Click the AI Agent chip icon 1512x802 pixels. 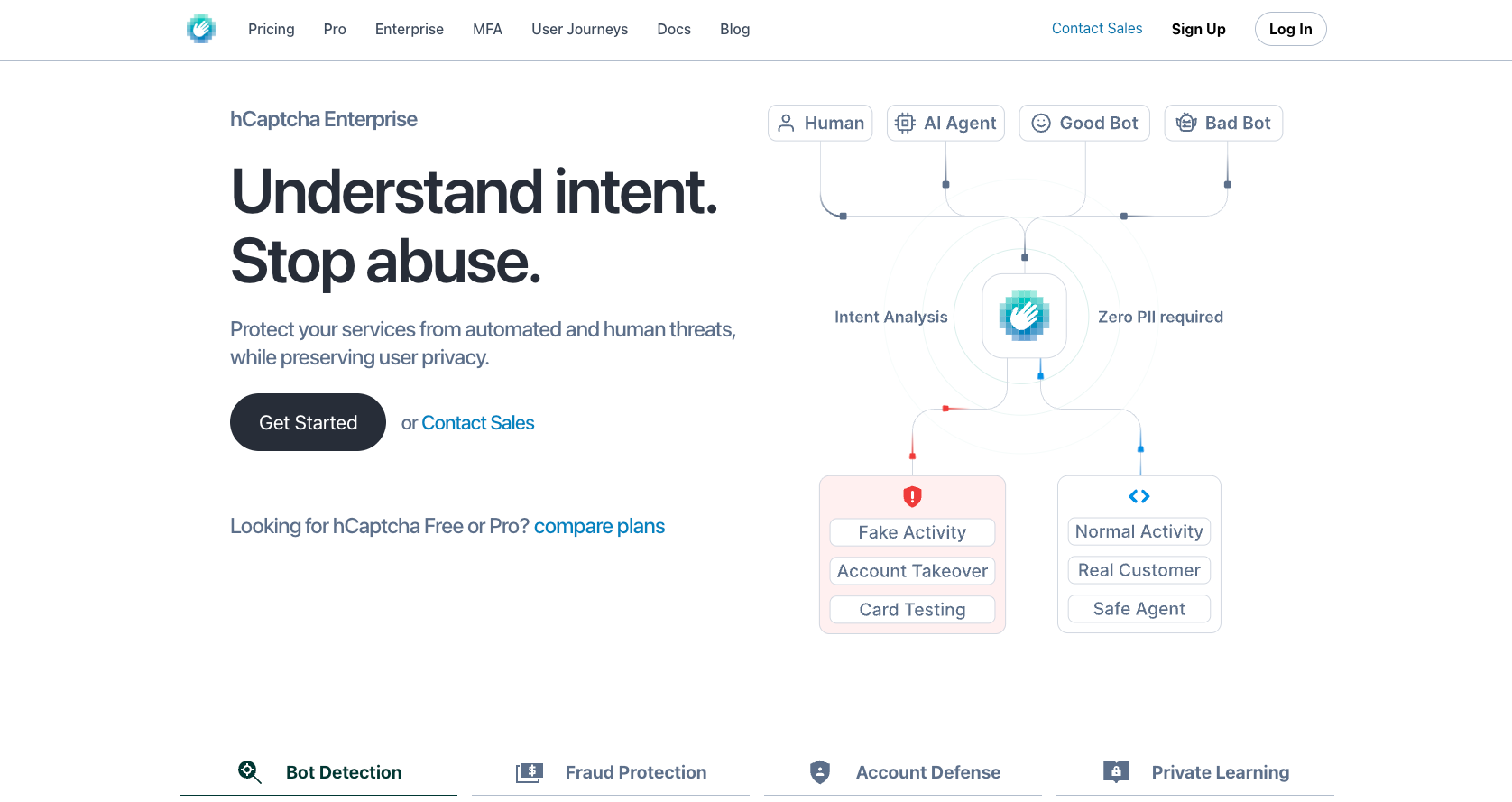[905, 123]
